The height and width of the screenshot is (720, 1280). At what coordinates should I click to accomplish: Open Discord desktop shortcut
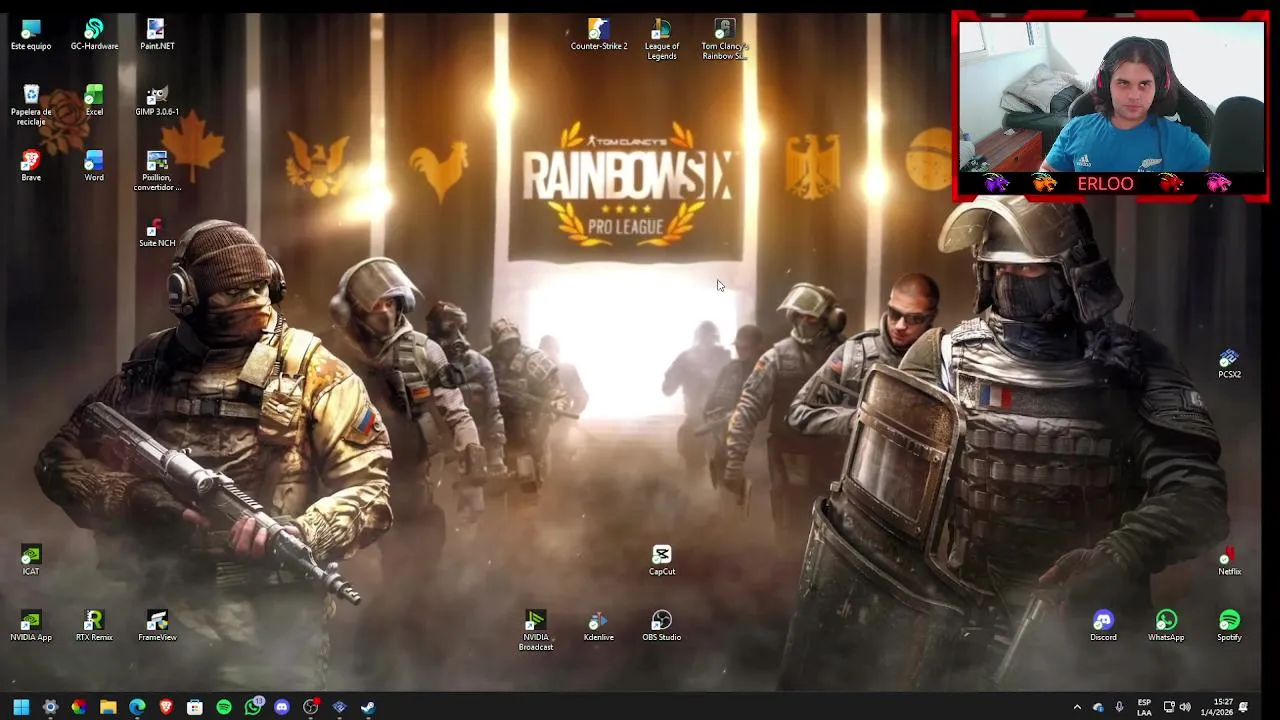1103,626
